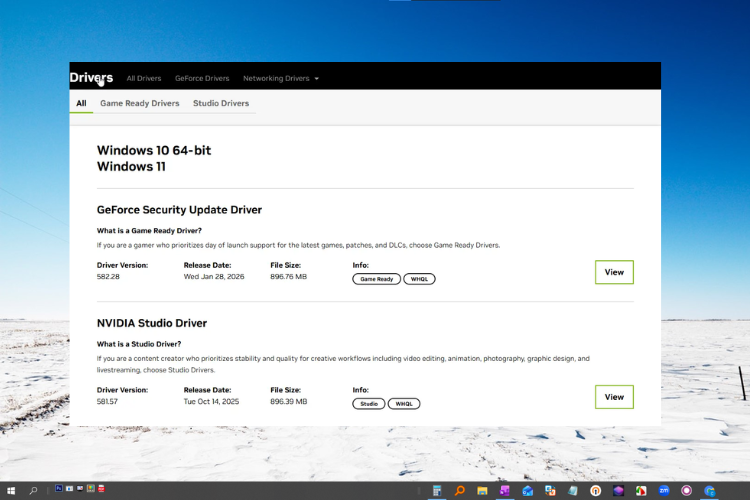750x500 pixels.
Task: Open the orange circular keyhole icon in taskbar
Action: (x=596, y=491)
